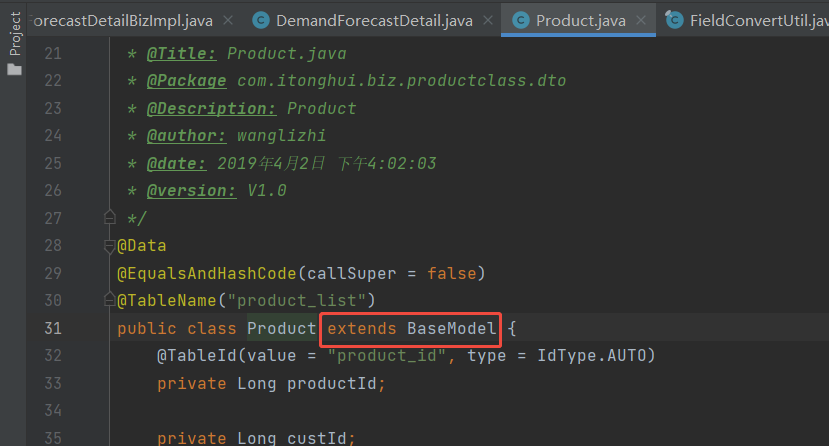This screenshot has width=829, height=446.
Task: Toggle the fold marker at @TableName line
Action: pos(109,300)
